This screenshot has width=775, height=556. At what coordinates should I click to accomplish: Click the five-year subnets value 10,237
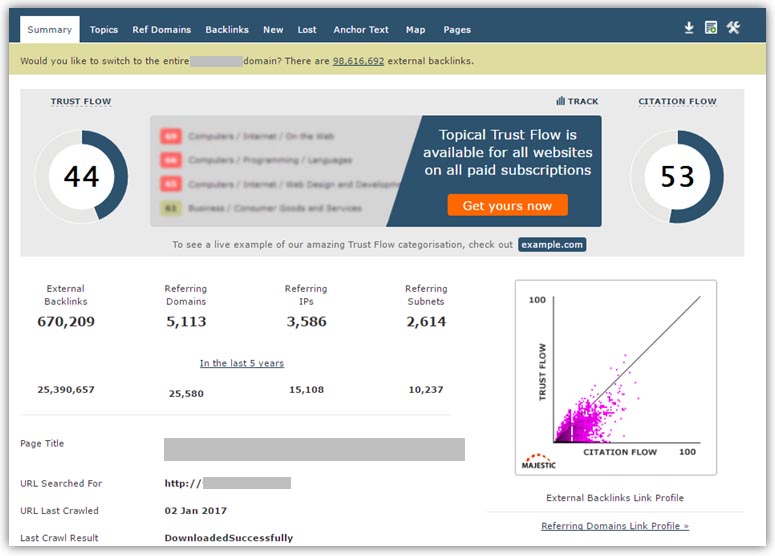(426, 389)
